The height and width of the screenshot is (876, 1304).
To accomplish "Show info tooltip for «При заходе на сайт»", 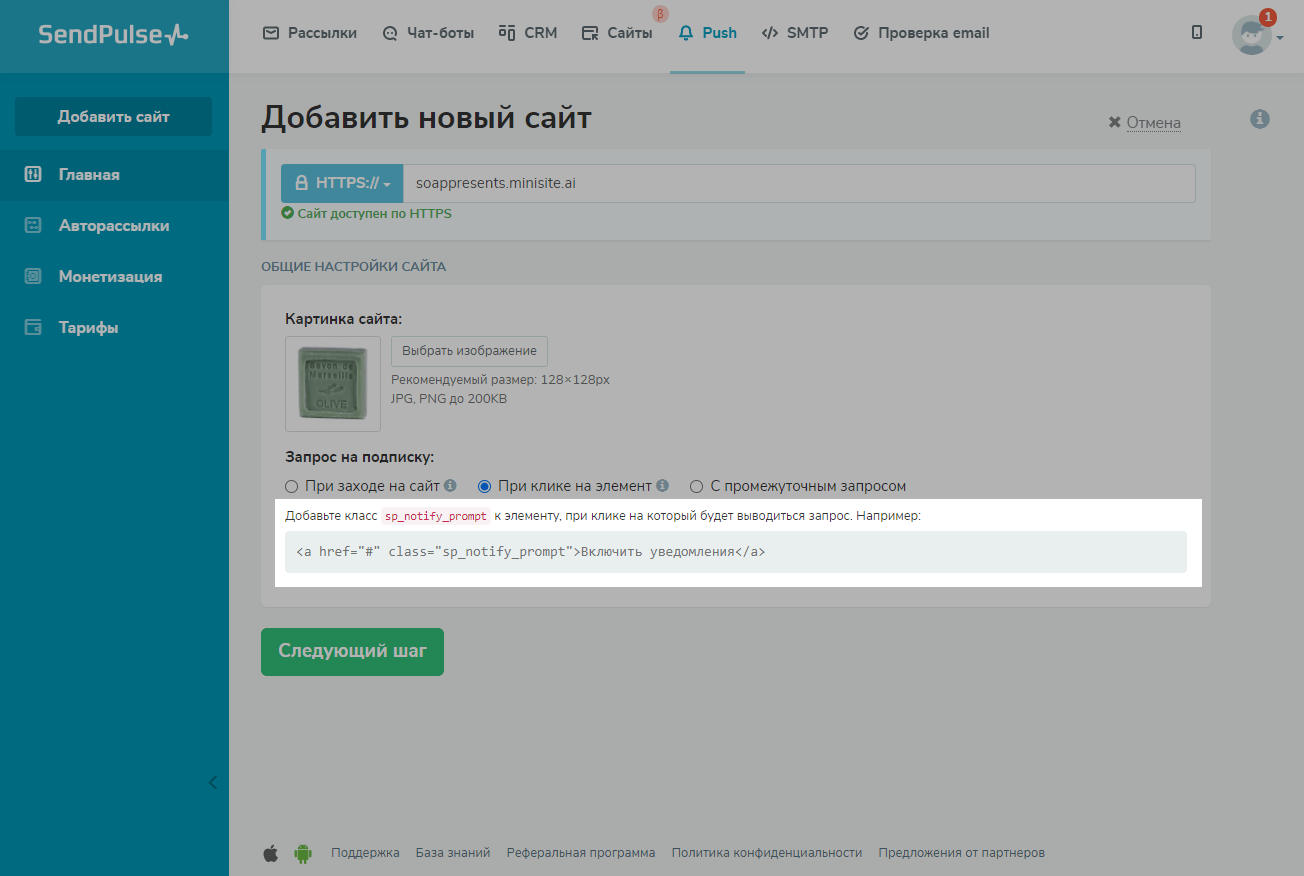I will click(x=450, y=486).
